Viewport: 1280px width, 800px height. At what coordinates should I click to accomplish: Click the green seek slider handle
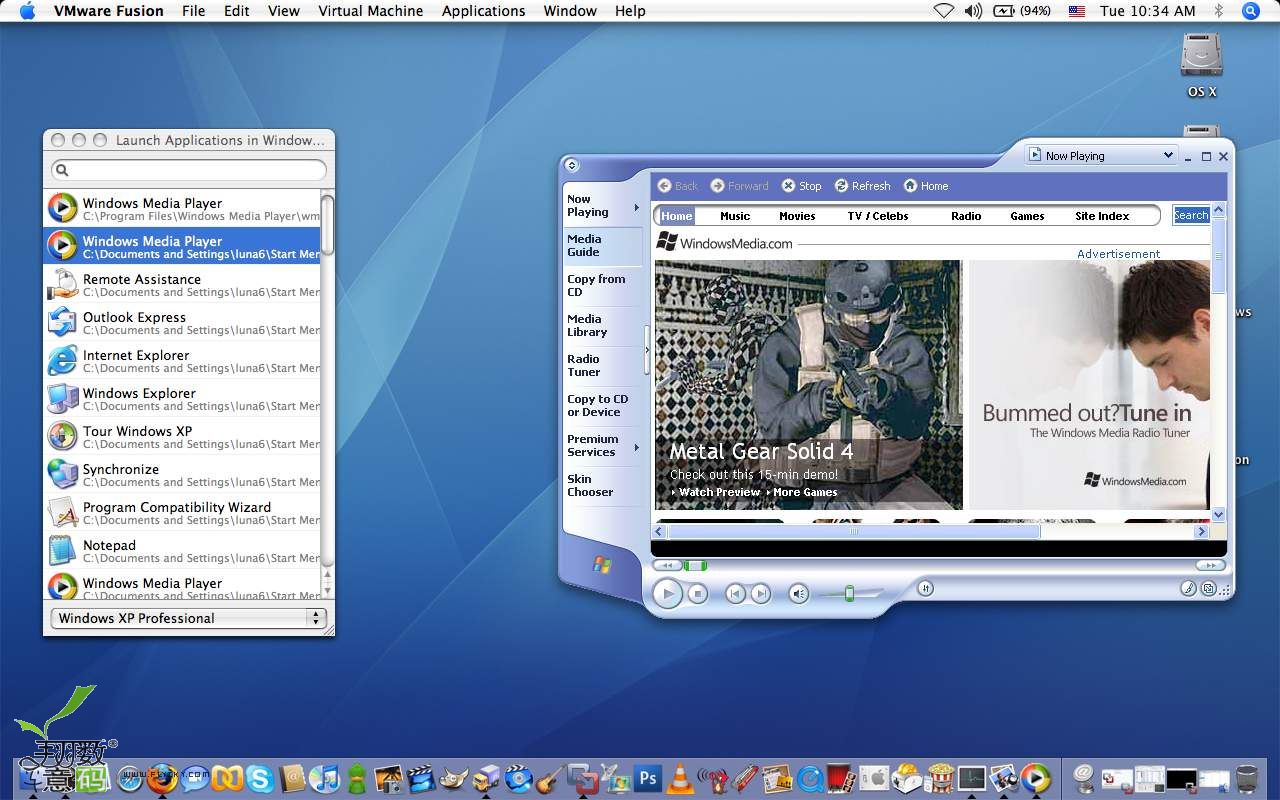pos(696,566)
